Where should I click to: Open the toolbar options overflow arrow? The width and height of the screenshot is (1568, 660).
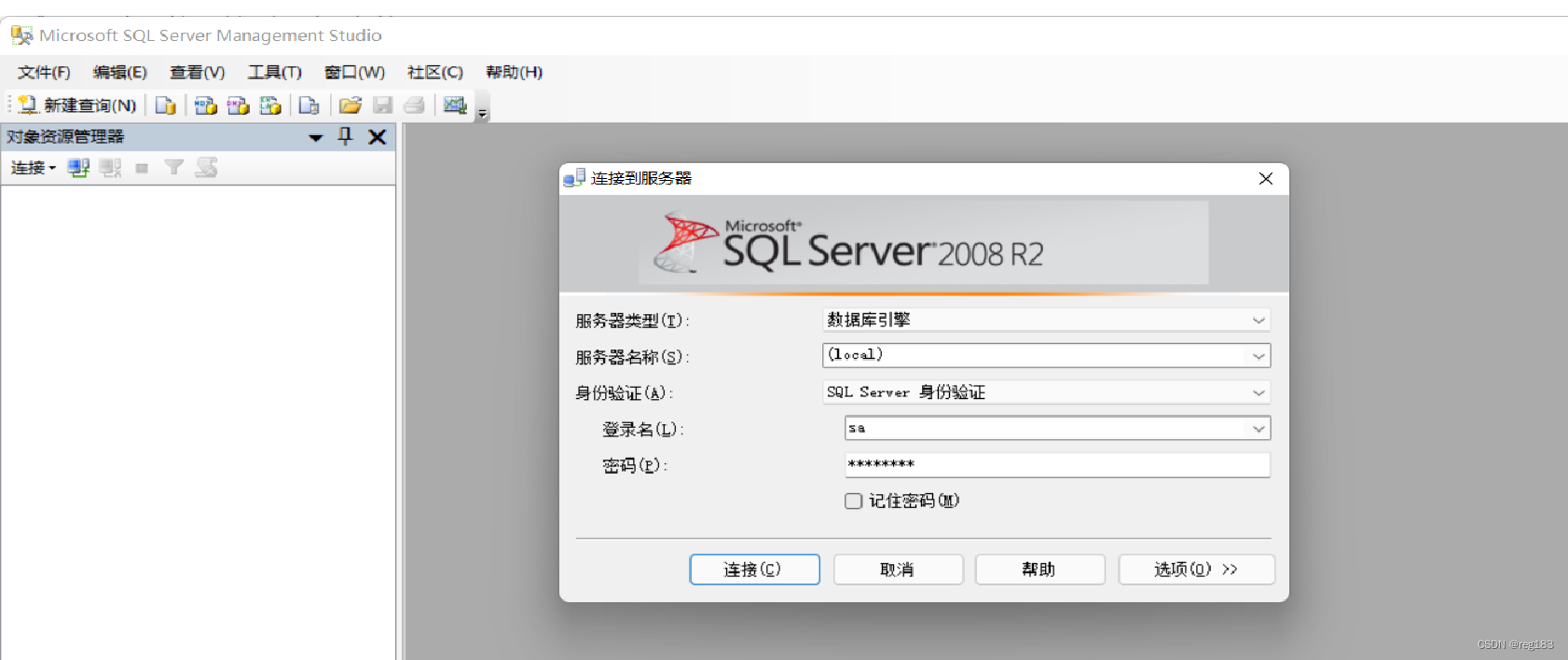(x=483, y=112)
